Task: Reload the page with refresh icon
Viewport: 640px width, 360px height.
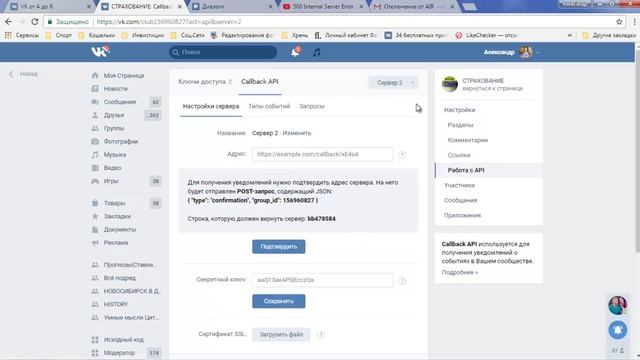Action: pos(35,22)
